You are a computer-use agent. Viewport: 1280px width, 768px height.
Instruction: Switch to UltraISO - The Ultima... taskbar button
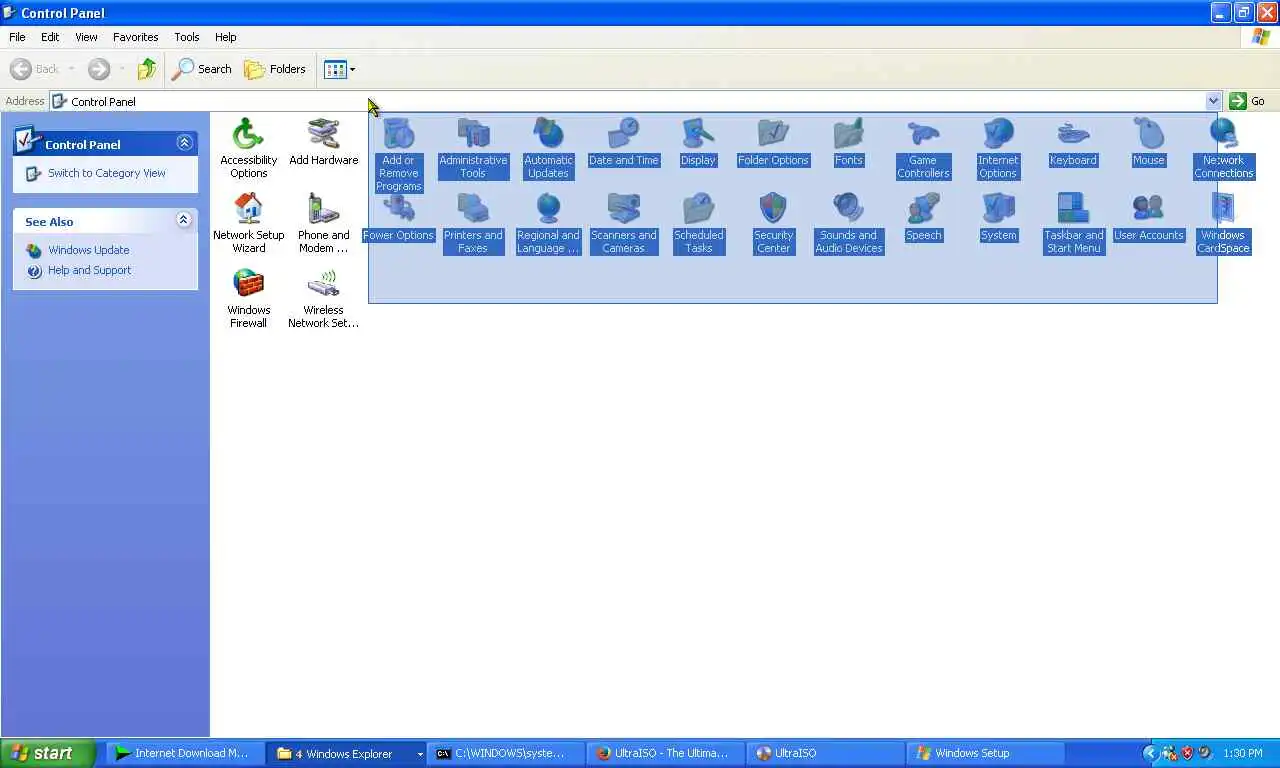(666, 753)
